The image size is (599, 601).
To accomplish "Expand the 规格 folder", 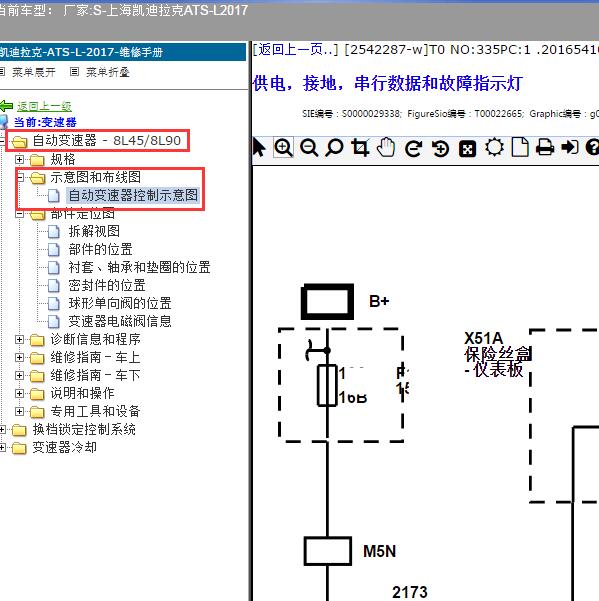I will [x=20, y=159].
